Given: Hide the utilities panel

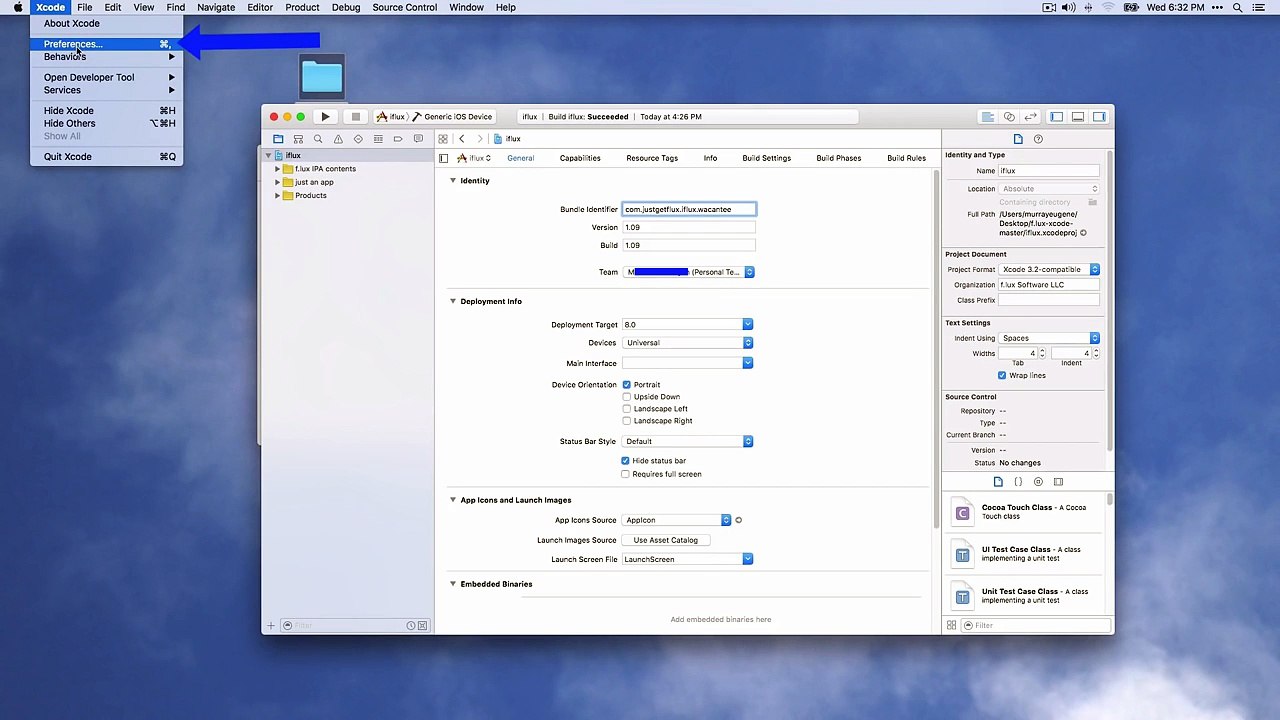Looking at the screenshot, I should tap(1099, 117).
